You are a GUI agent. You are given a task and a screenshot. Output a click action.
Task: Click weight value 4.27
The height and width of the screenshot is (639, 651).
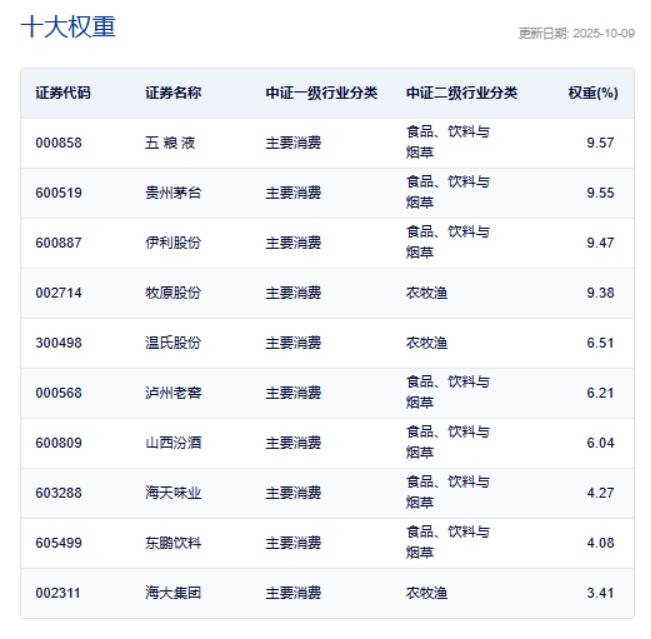click(600, 493)
